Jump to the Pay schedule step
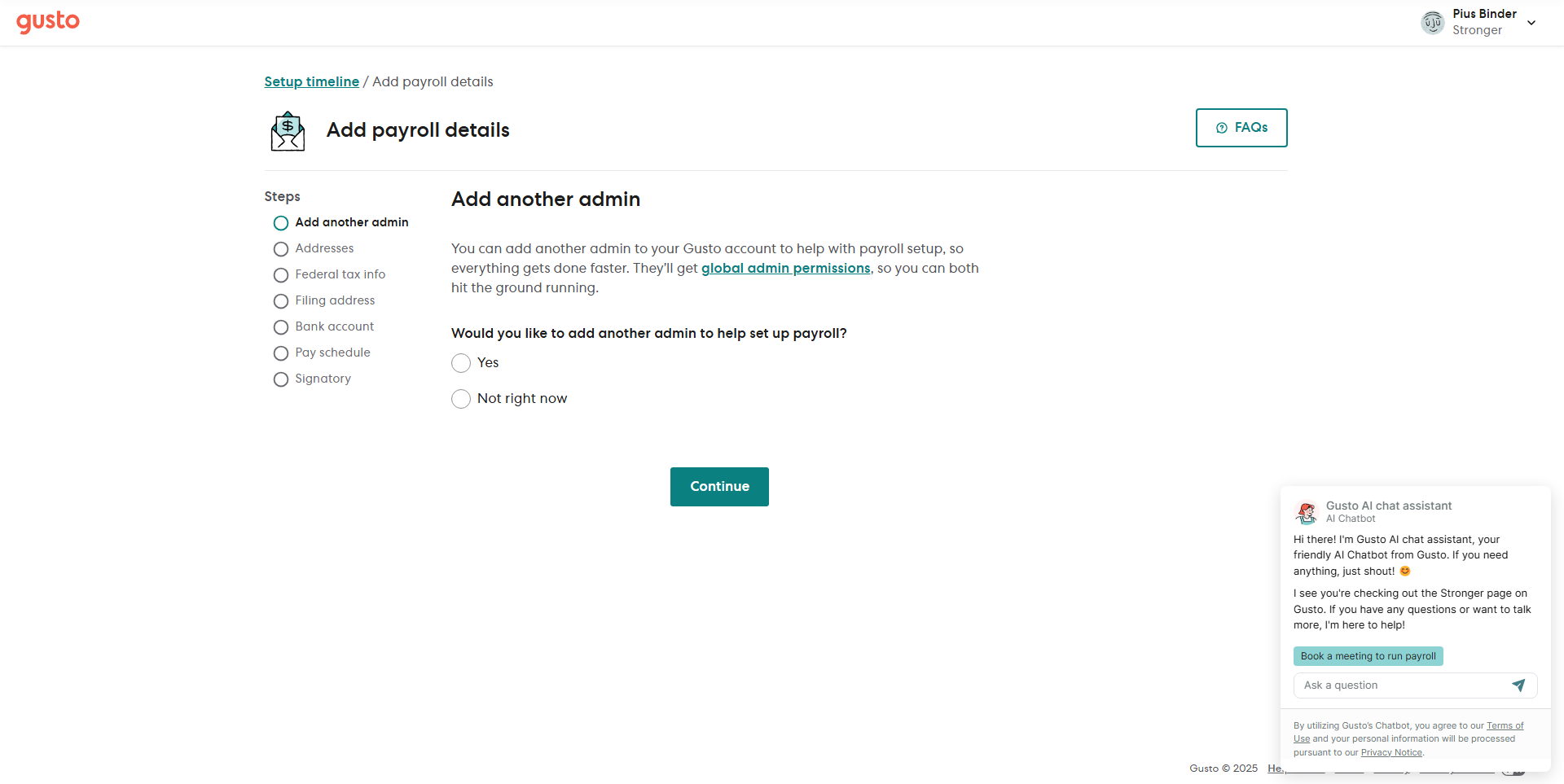The width and height of the screenshot is (1564, 784). [332, 353]
